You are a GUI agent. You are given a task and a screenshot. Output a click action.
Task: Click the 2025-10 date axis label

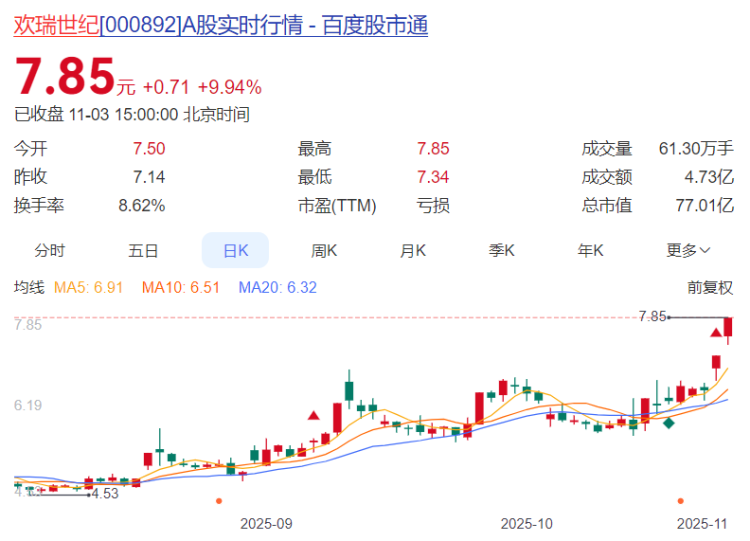point(526,524)
